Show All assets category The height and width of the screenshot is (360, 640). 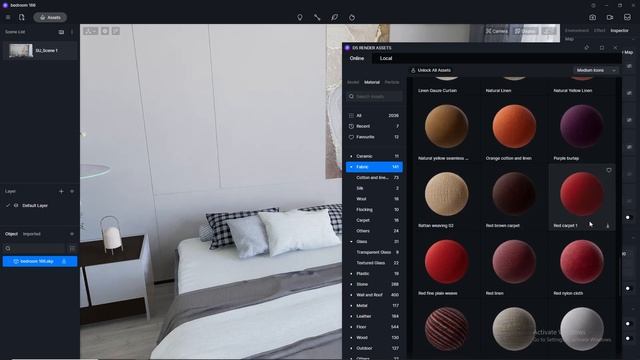coord(374,116)
